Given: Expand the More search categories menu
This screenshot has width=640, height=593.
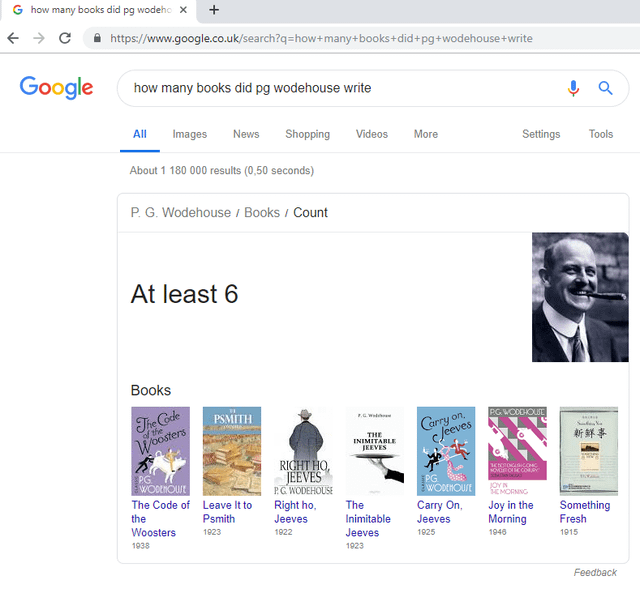Looking at the screenshot, I should (425, 134).
